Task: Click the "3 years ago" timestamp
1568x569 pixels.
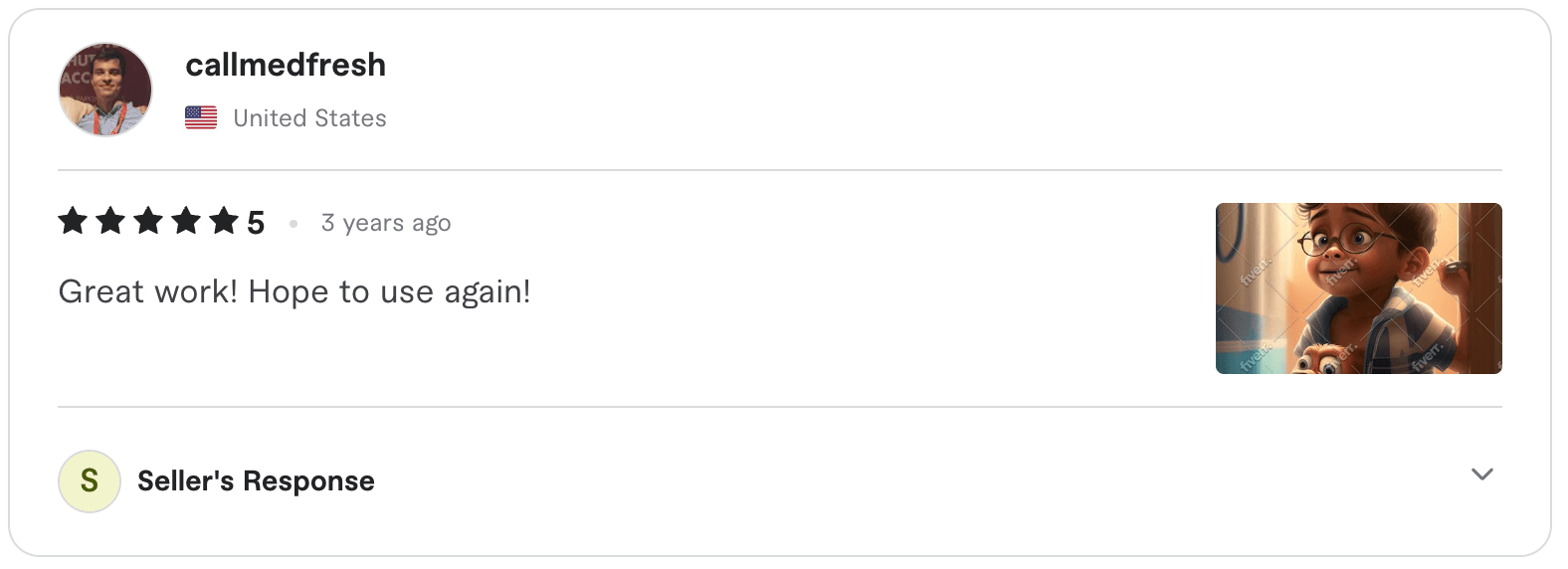Action: [x=386, y=223]
